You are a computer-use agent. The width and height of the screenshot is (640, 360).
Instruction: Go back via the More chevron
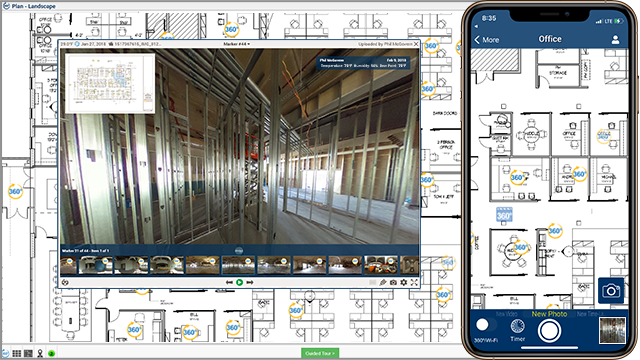[486, 40]
